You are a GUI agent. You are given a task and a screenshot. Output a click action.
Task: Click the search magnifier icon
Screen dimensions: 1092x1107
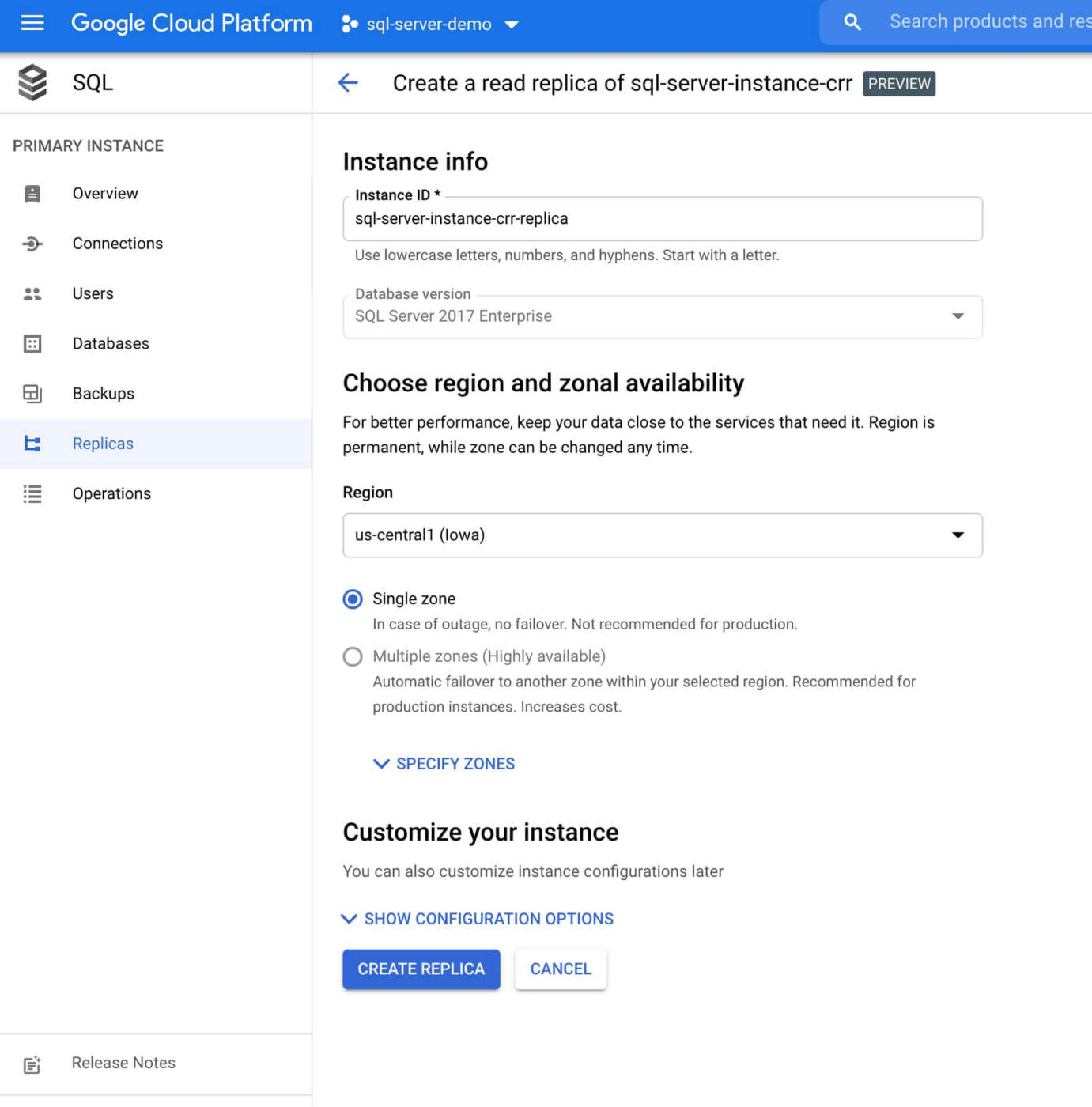click(x=852, y=22)
